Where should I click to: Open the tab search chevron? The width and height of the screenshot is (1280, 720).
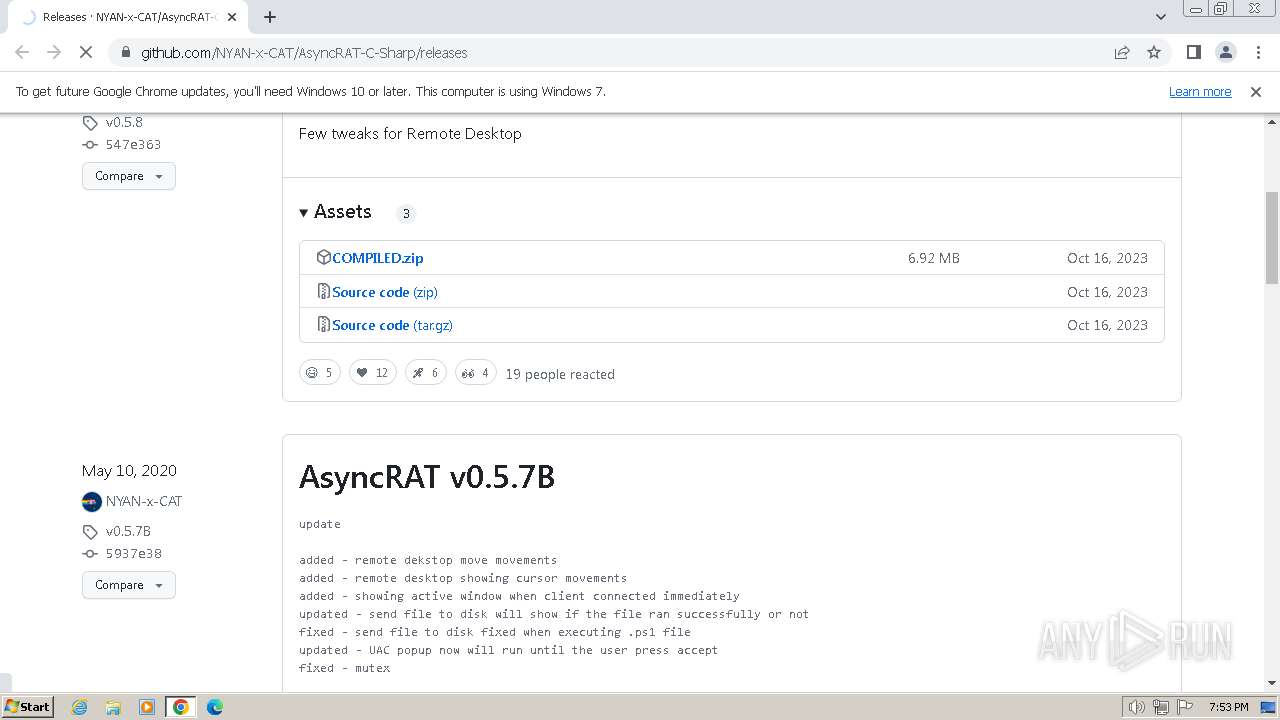pos(1160,16)
